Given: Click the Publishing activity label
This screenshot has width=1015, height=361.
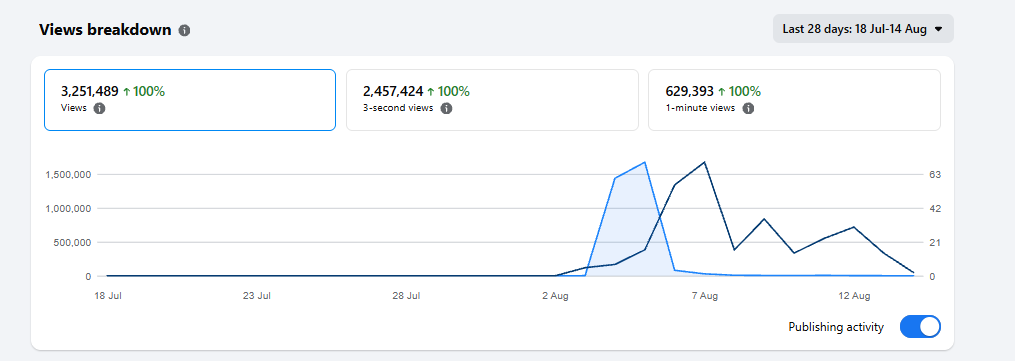Looking at the screenshot, I should point(836,327).
